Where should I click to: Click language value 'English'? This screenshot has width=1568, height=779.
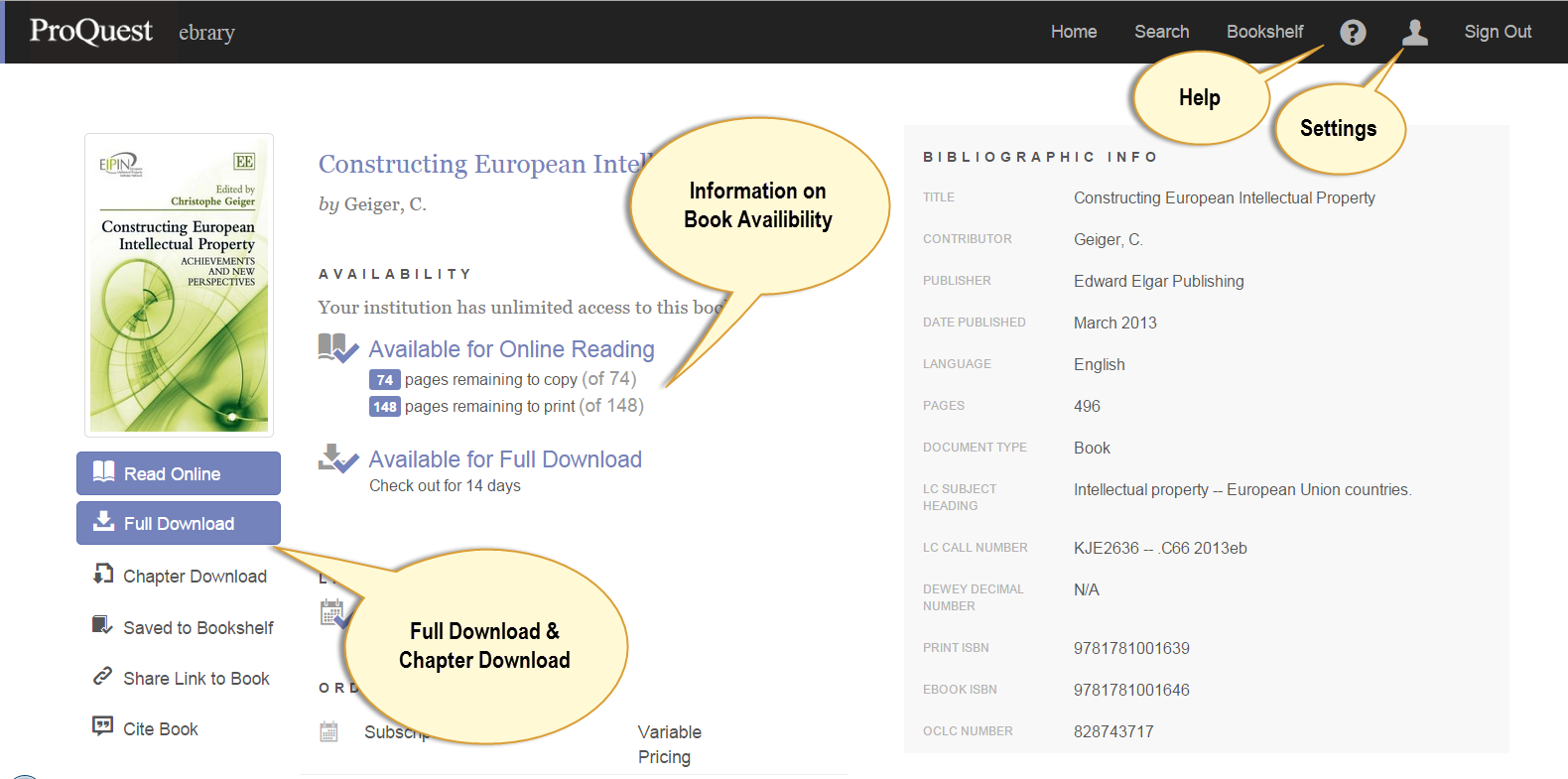1099,364
